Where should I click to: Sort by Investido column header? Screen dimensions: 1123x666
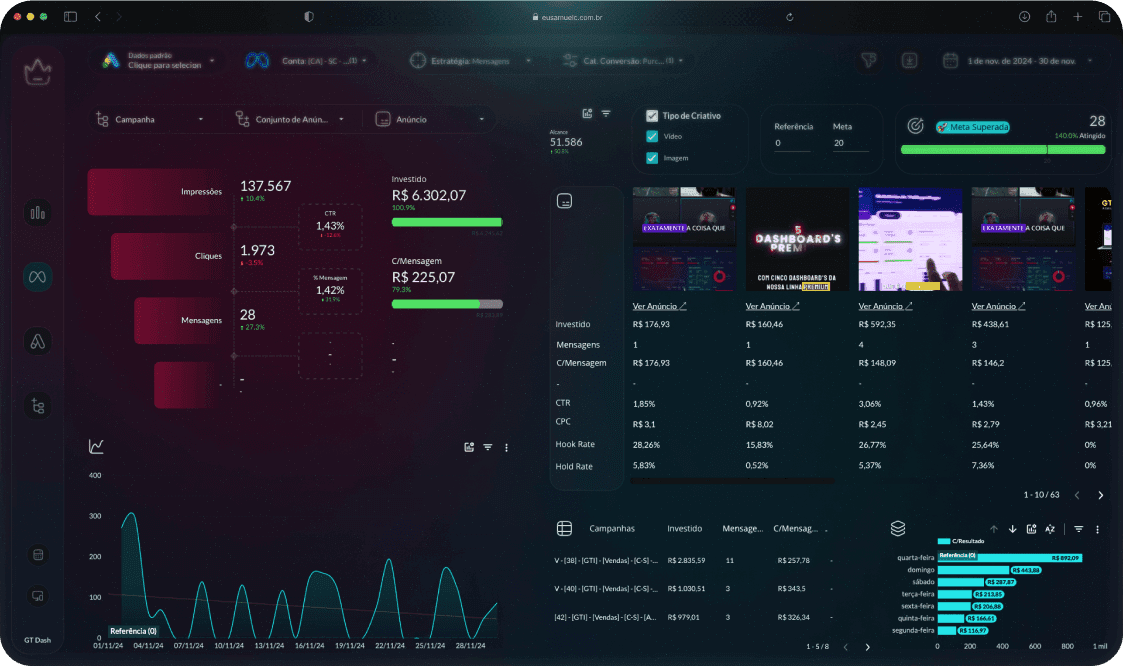685,529
